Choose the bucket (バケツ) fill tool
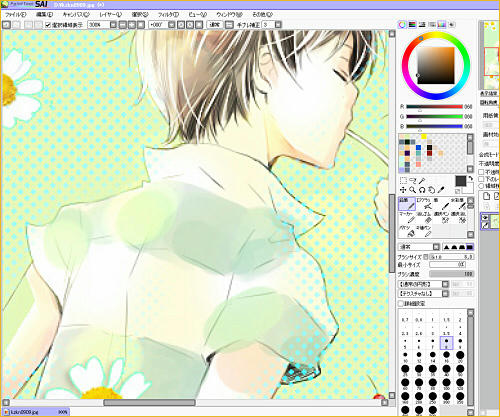This screenshot has height=417, width=500. tap(407, 231)
